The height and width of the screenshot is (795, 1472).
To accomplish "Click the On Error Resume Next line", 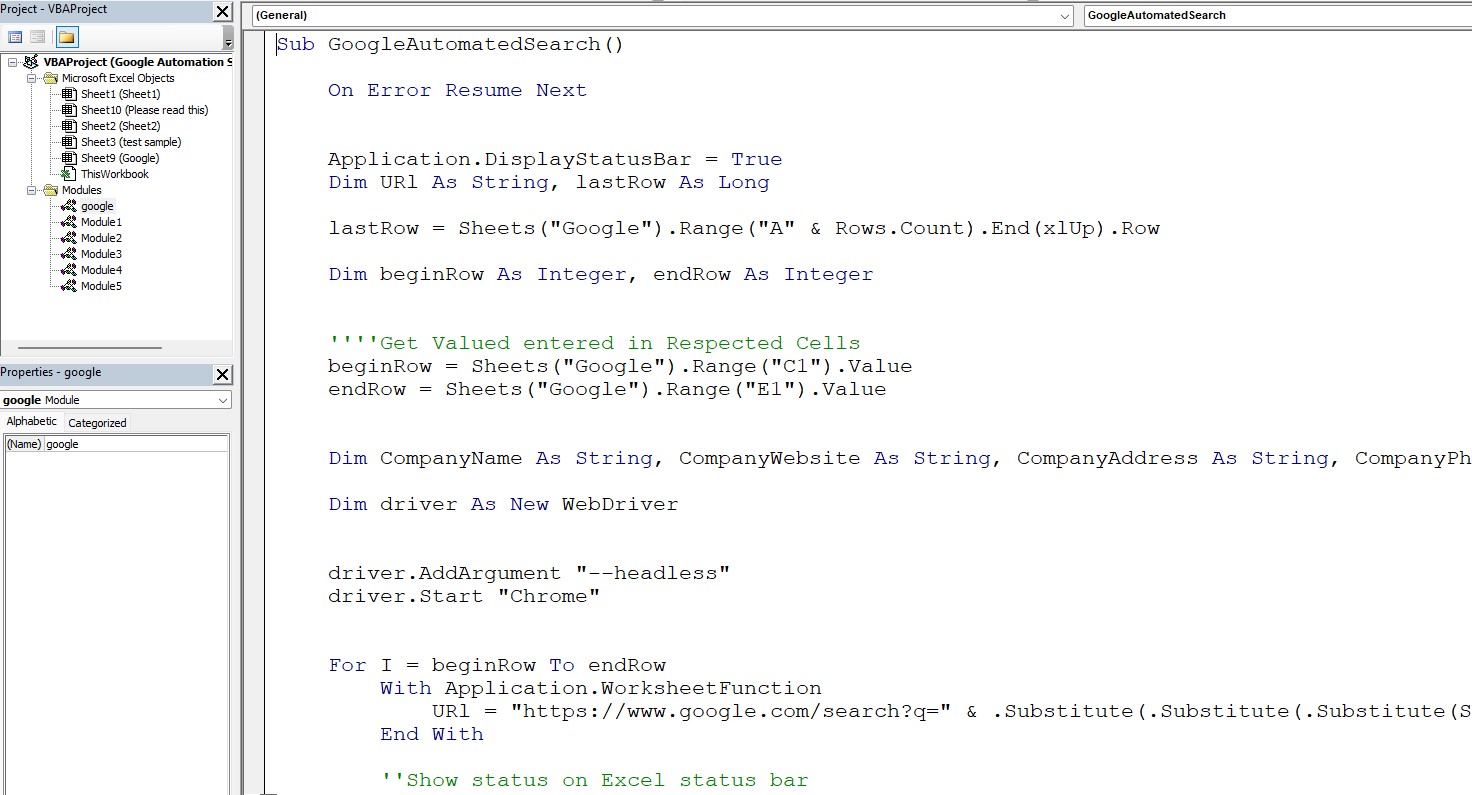I will coord(457,90).
